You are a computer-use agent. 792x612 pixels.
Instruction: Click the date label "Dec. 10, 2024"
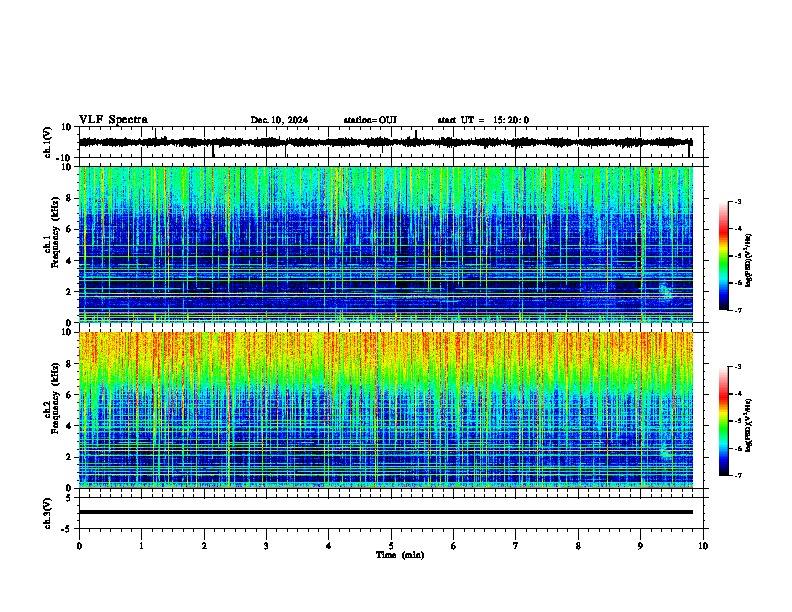pos(279,120)
